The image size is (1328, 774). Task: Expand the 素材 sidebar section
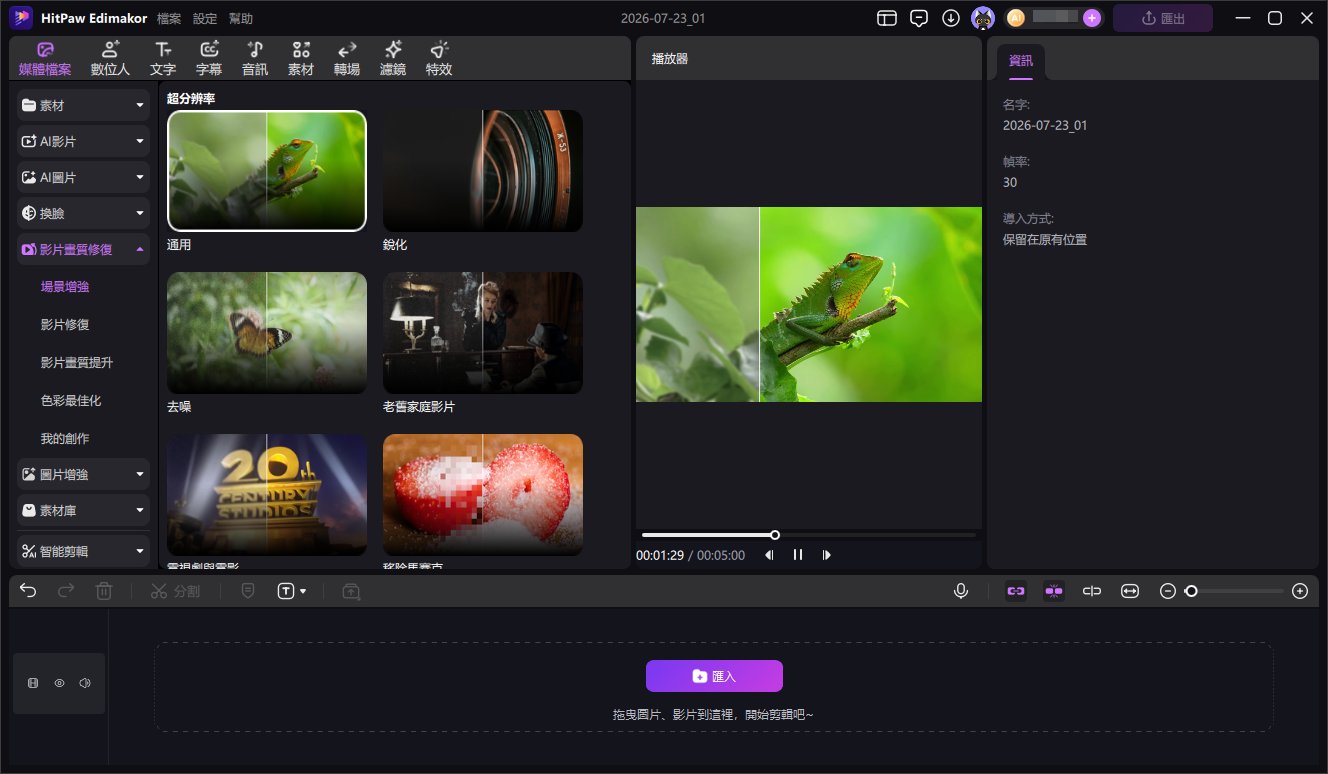[x=84, y=105]
